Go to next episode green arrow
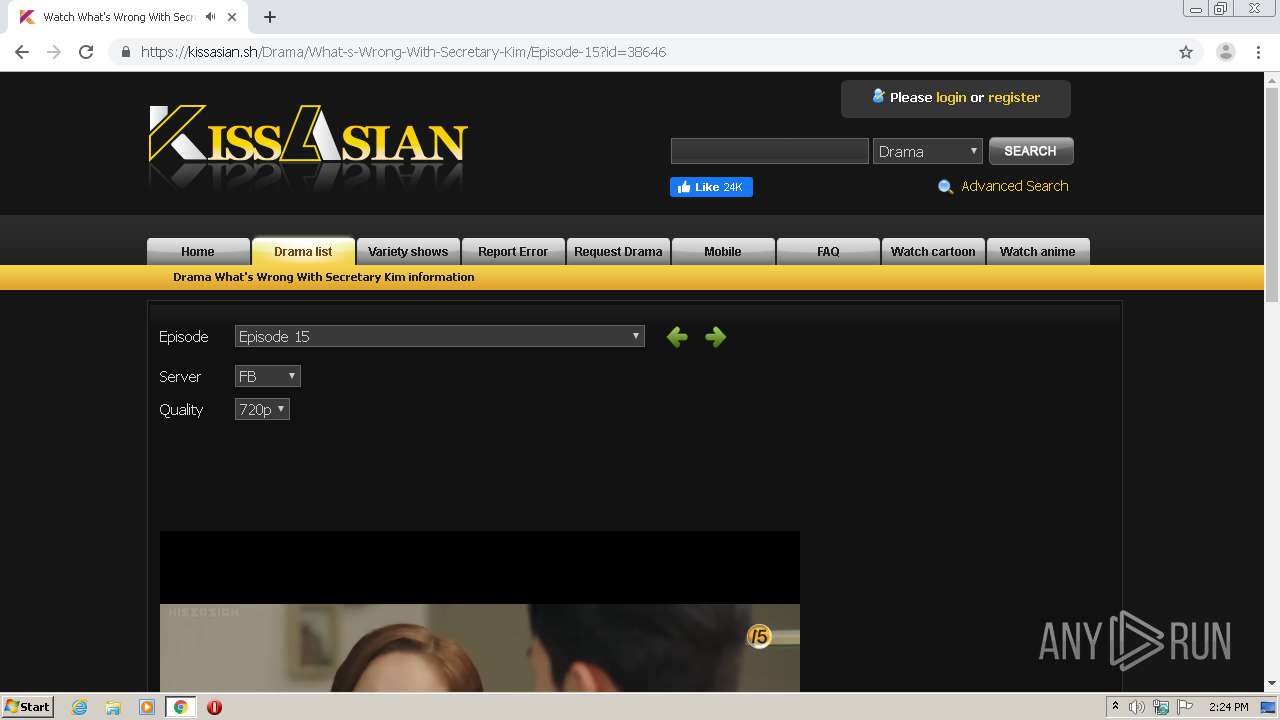Screen dimensions: 1280x720 click(x=715, y=337)
